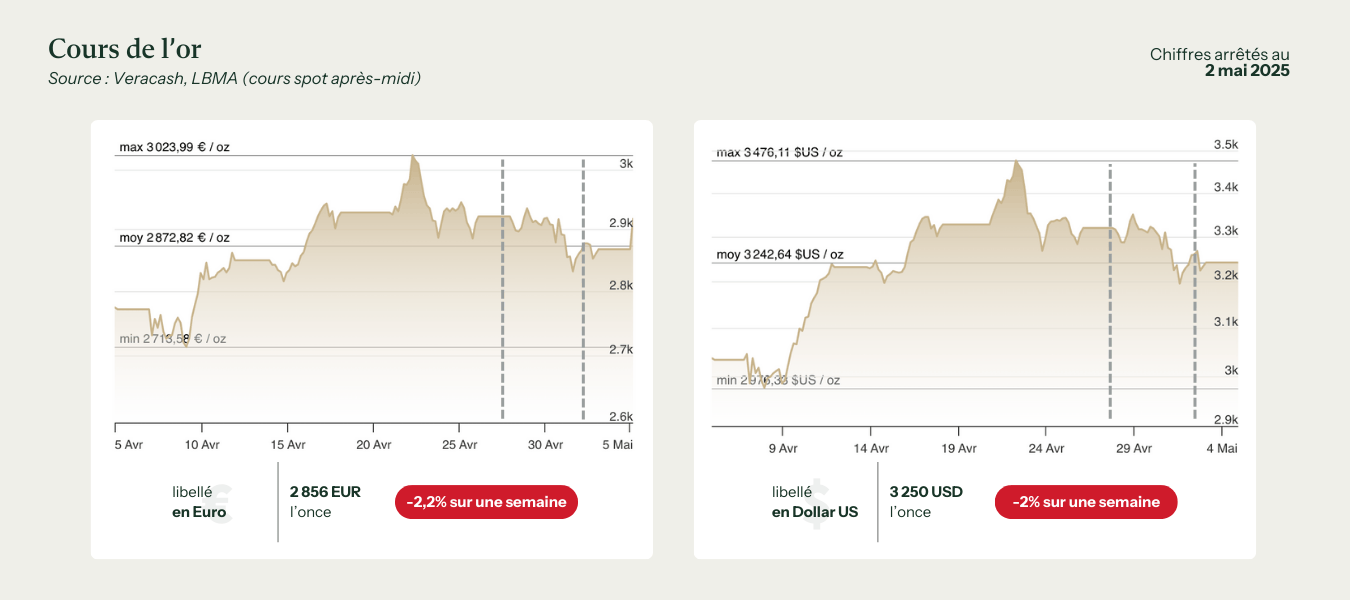The width and height of the screenshot is (1350, 600).
Task: Select the "max 3 023,99 € / oz" label
Action: pyautogui.click(x=174, y=147)
